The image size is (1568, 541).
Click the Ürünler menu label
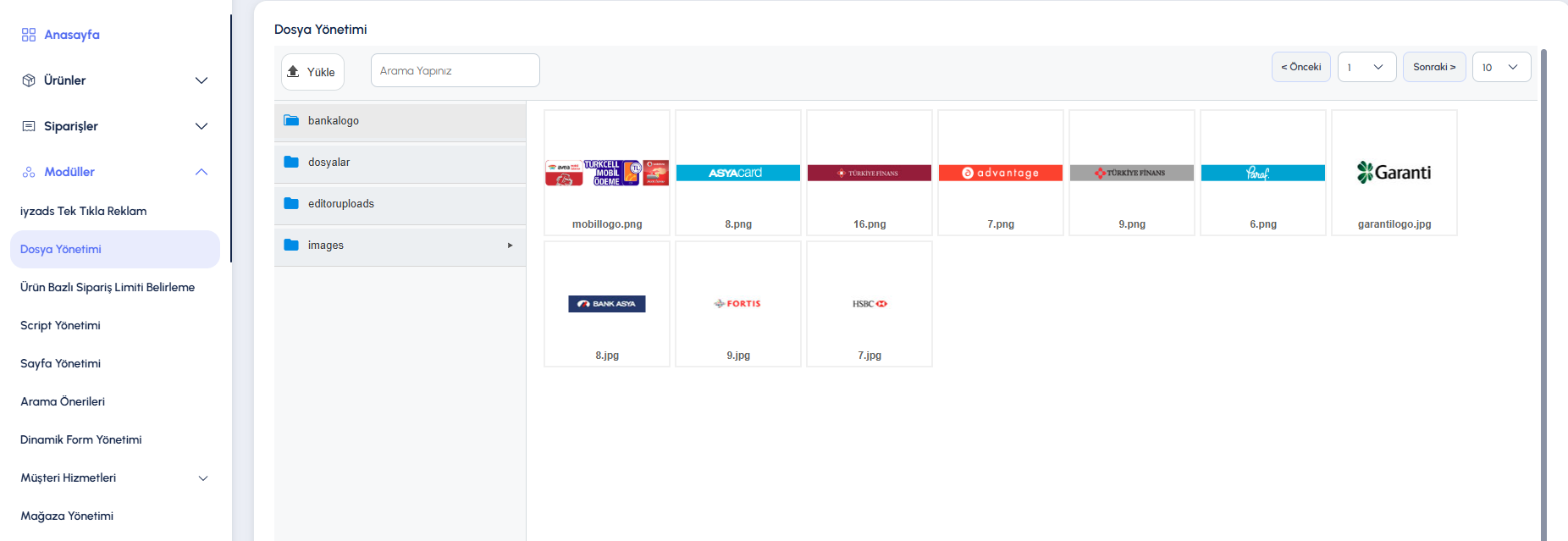65,80
